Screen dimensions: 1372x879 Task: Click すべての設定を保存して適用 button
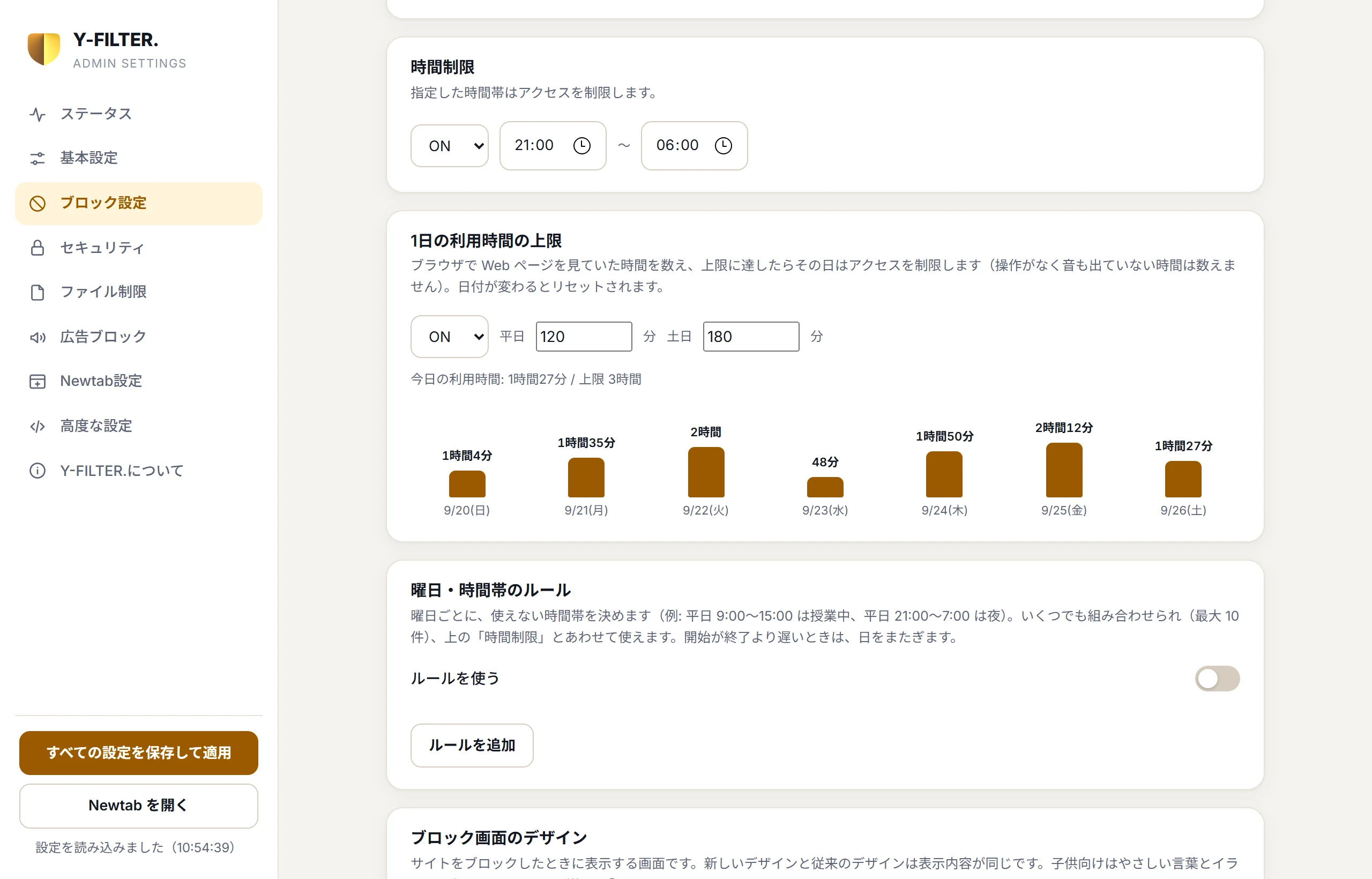pyautogui.click(x=139, y=753)
